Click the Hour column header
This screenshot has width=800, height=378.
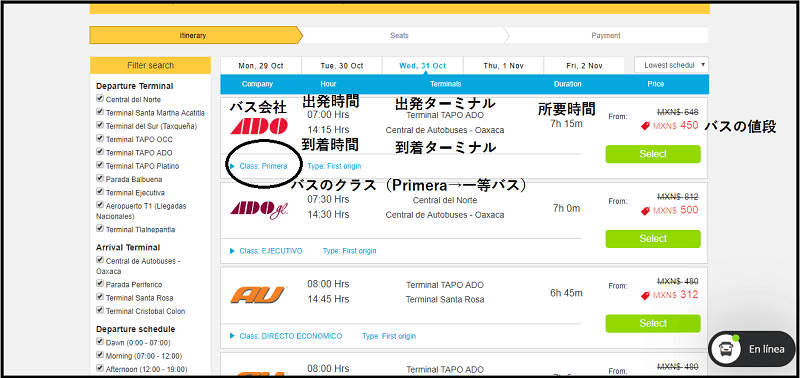click(x=329, y=84)
